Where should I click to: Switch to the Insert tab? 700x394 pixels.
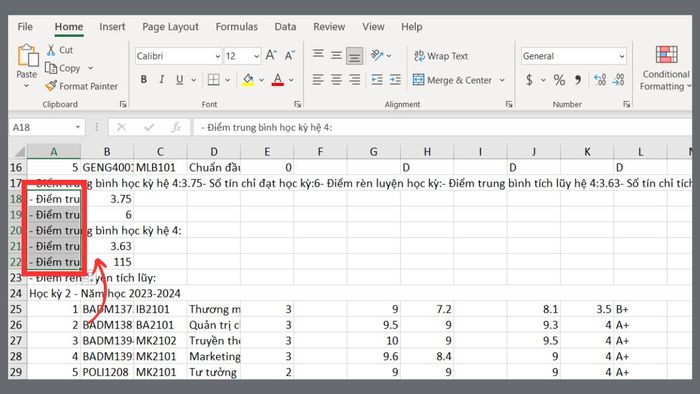[x=112, y=27]
